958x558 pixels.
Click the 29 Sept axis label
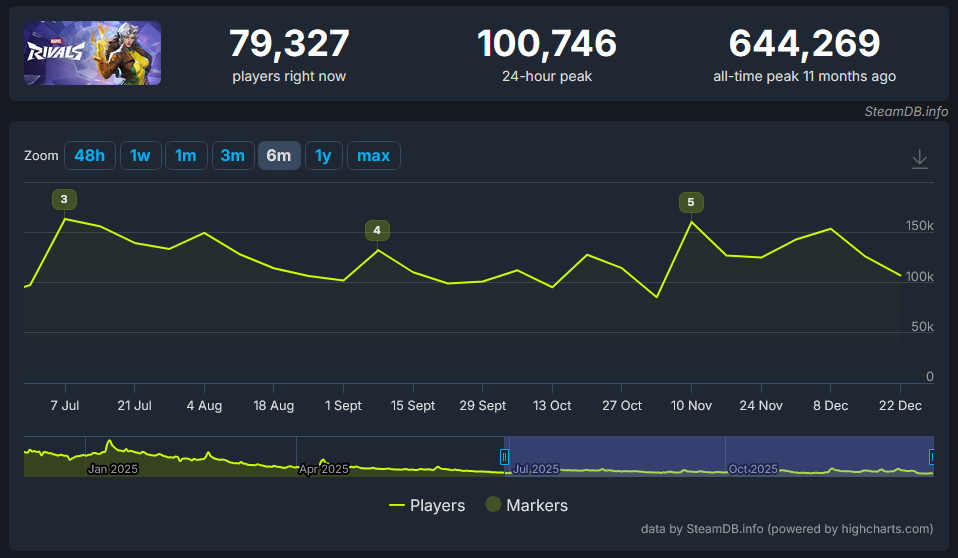(x=483, y=406)
